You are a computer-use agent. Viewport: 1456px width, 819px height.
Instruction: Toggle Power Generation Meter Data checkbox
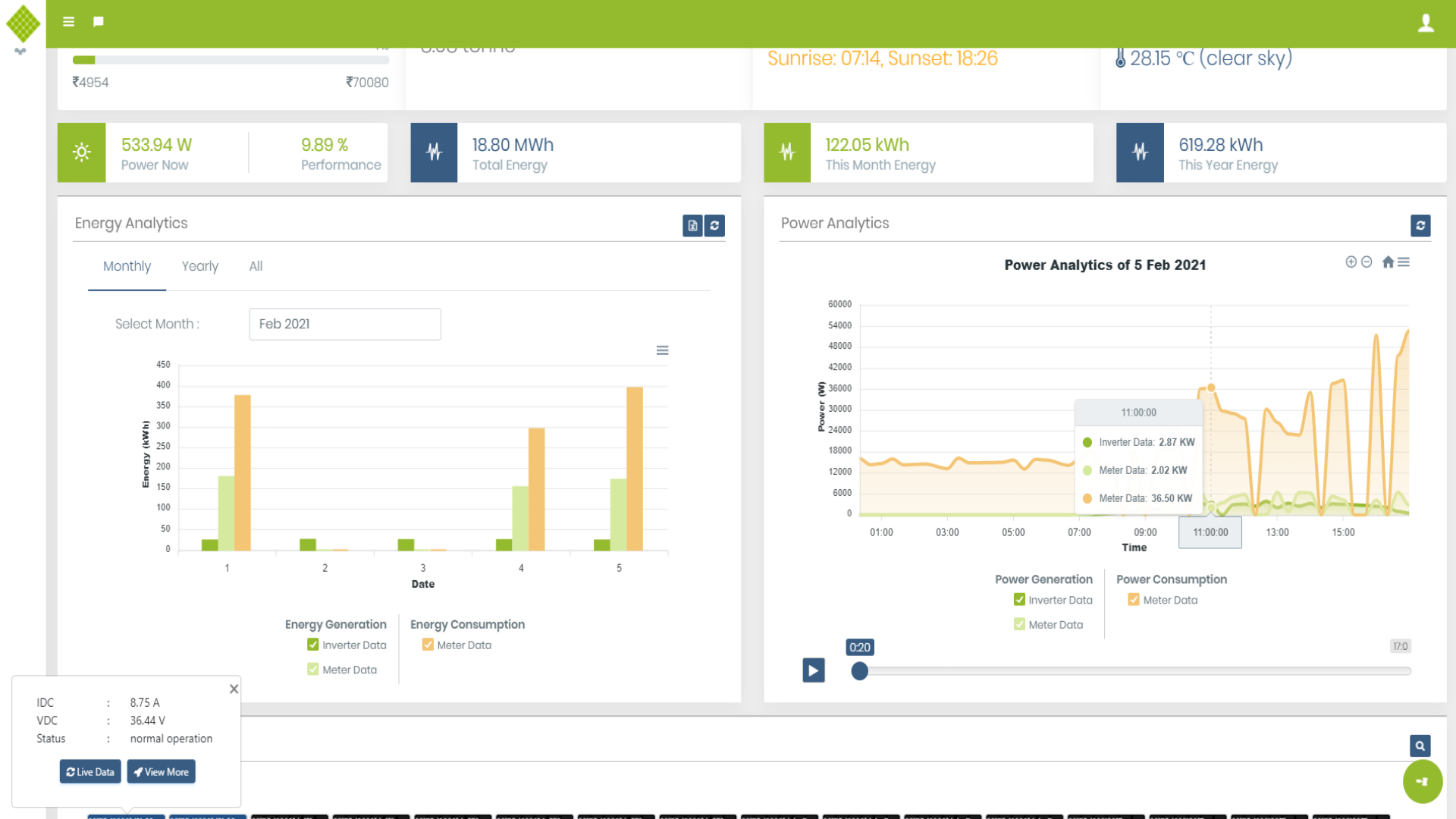tap(1019, 624)
